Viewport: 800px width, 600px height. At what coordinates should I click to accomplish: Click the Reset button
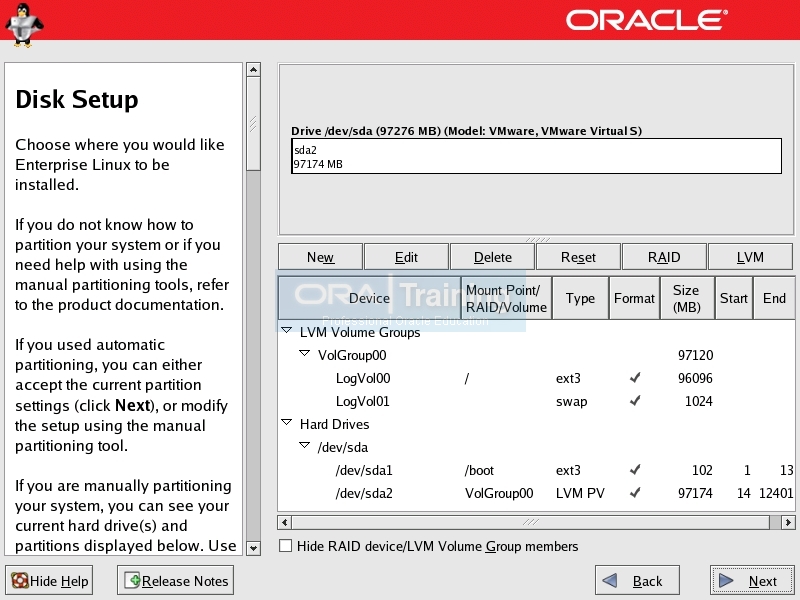click(578, 257)
